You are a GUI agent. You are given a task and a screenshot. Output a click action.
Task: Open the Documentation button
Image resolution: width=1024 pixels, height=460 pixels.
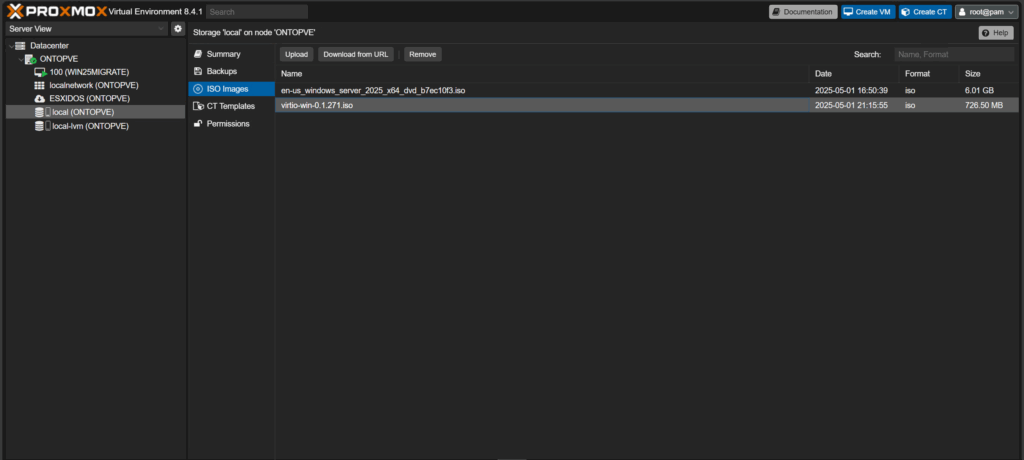click(803, 12)
